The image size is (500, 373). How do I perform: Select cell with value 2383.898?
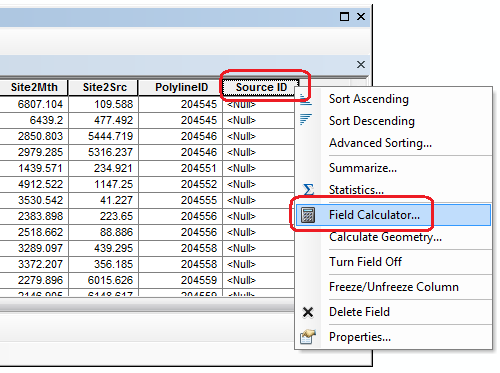pos(34,216)
